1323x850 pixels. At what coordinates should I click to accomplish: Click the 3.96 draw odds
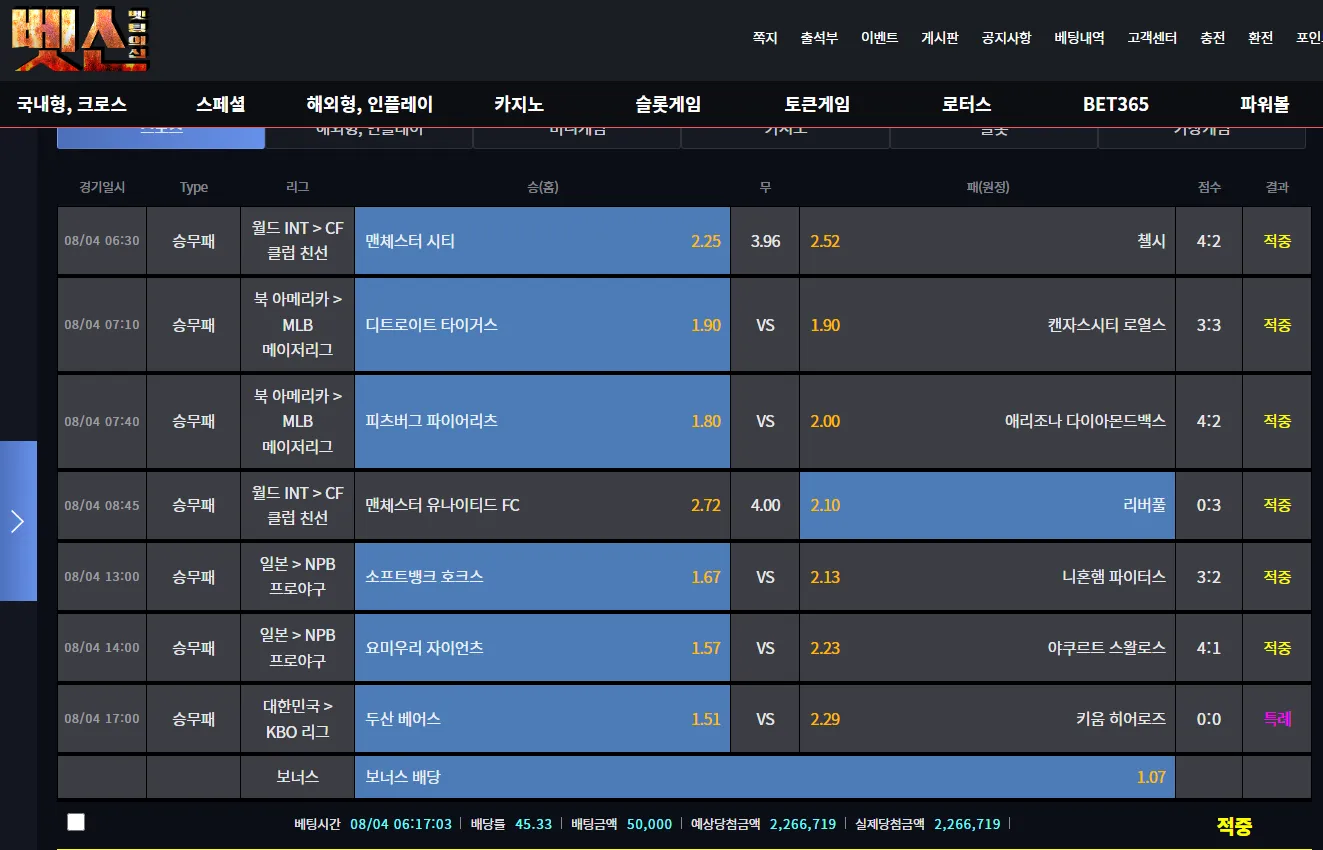[x=765, y=241]
